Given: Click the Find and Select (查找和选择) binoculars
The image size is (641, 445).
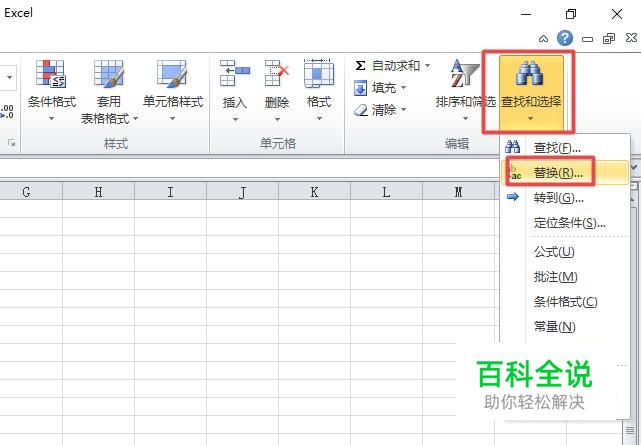Looking at the screenshot, I should [529, 73].
